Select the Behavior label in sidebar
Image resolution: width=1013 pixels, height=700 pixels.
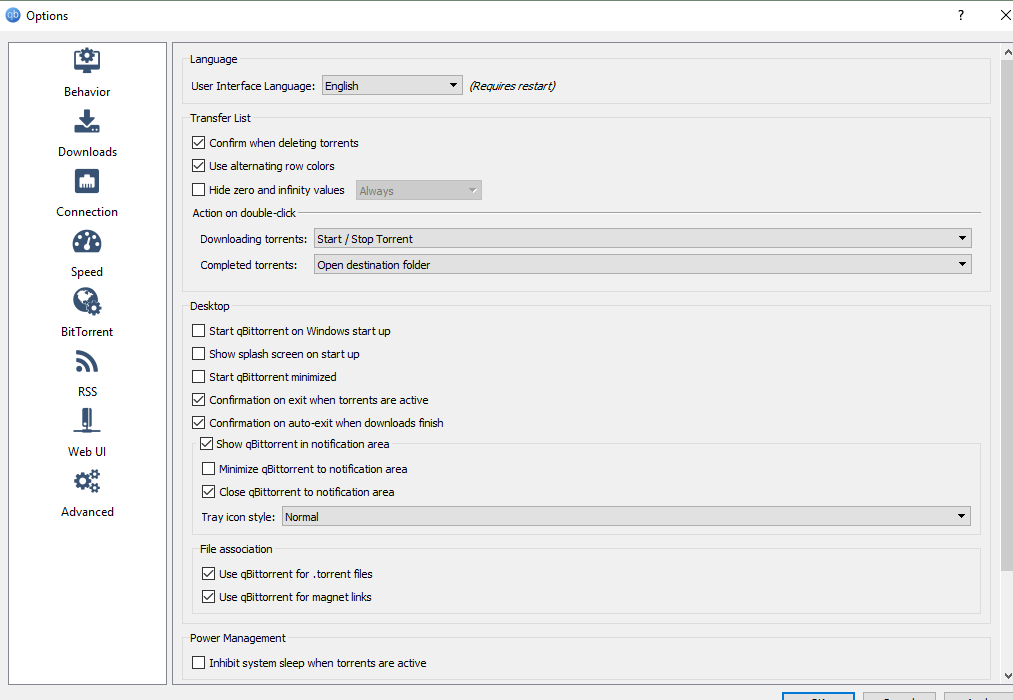(87, 92)
